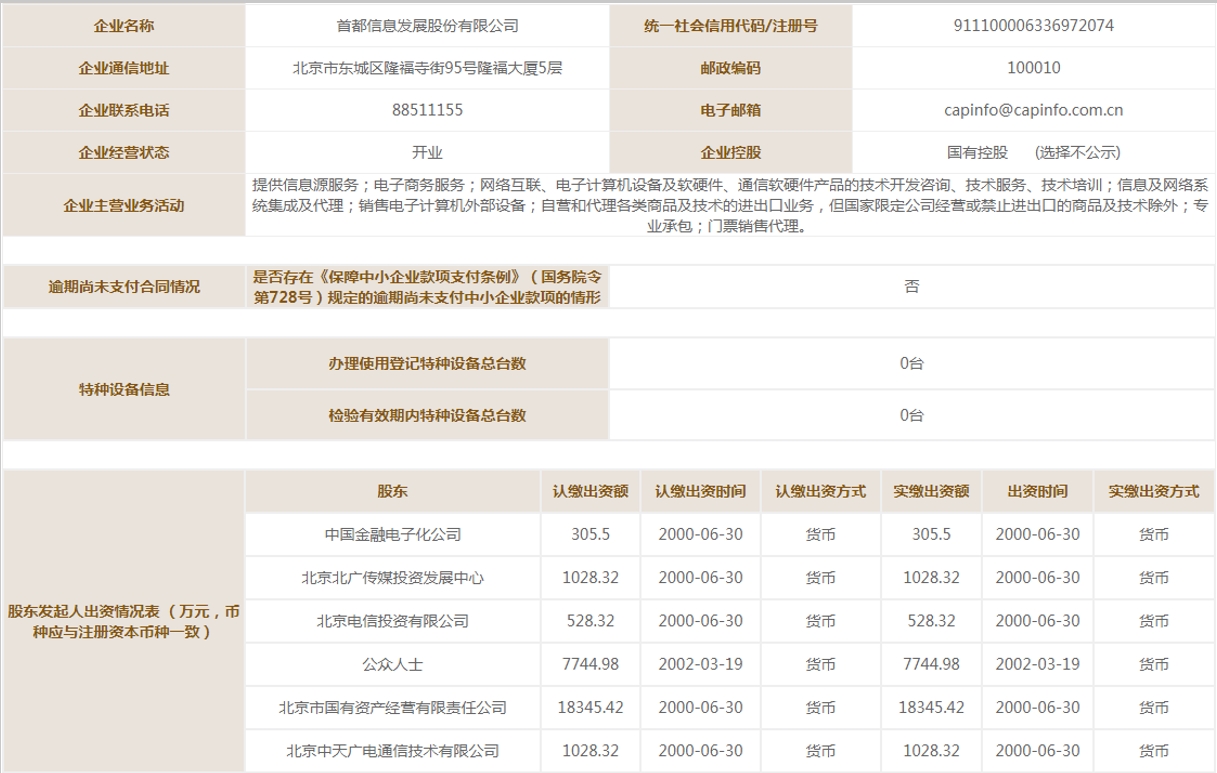
Task: Select email capinfo@capinfo.com.cn
Action: [1035, 110]
